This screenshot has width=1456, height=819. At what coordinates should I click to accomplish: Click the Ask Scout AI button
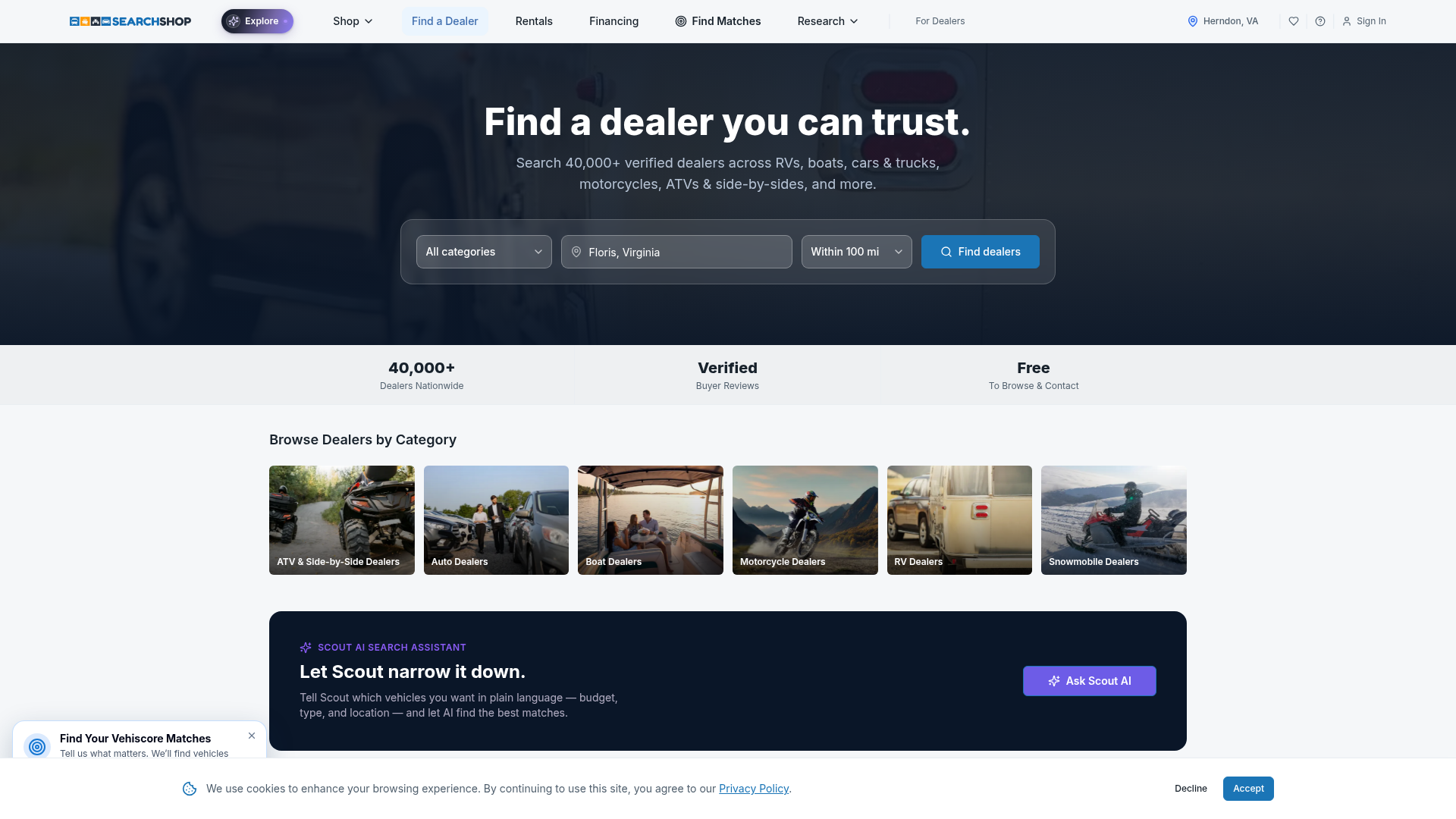[x=1090, y=681]
